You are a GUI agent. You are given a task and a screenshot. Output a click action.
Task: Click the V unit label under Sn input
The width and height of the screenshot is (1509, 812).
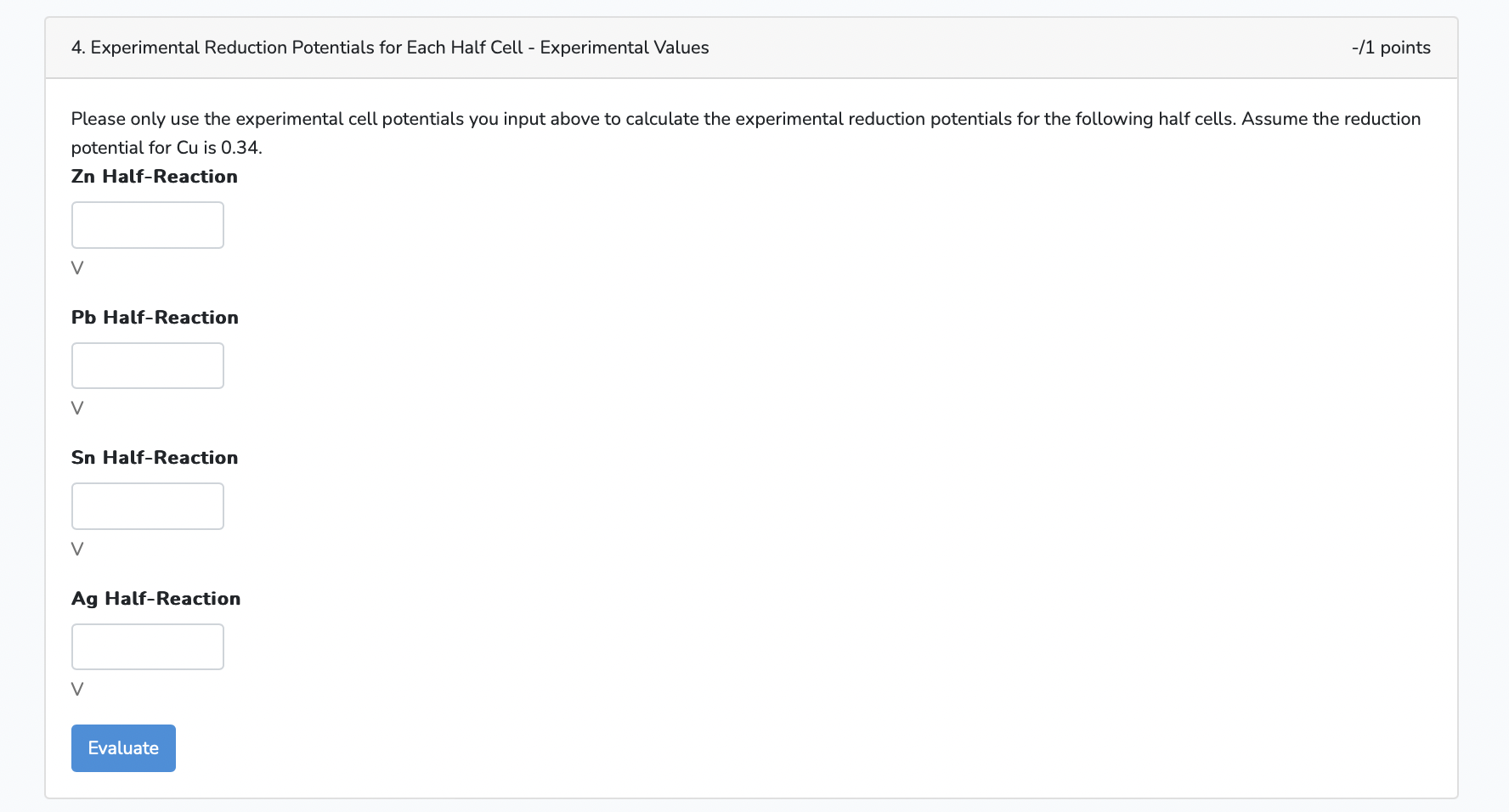[76, 548]
